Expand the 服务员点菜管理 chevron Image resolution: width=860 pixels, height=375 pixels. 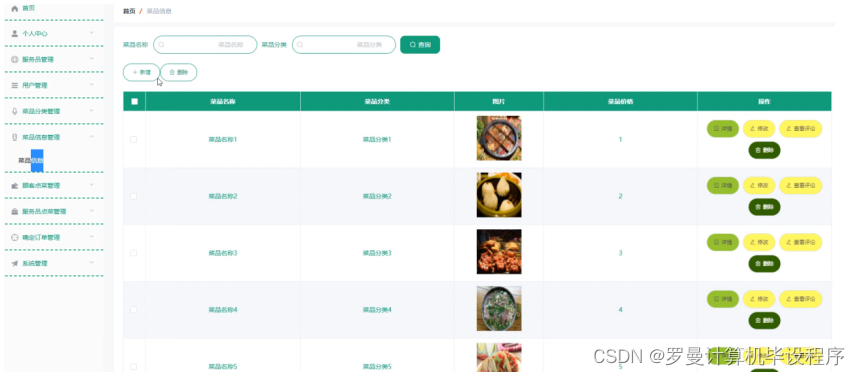92,211
